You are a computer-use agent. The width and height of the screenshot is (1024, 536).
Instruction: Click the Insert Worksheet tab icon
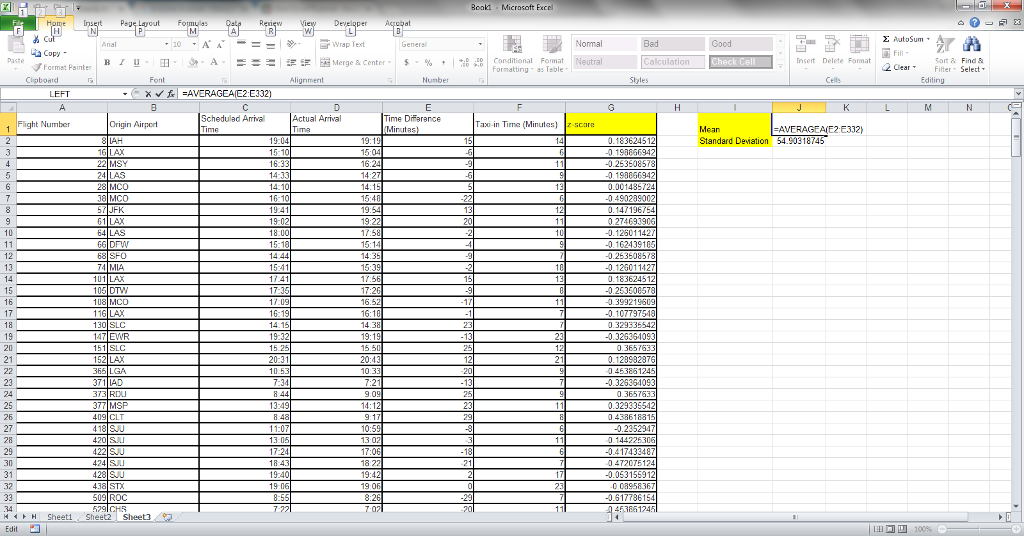(x=167, y=517)
